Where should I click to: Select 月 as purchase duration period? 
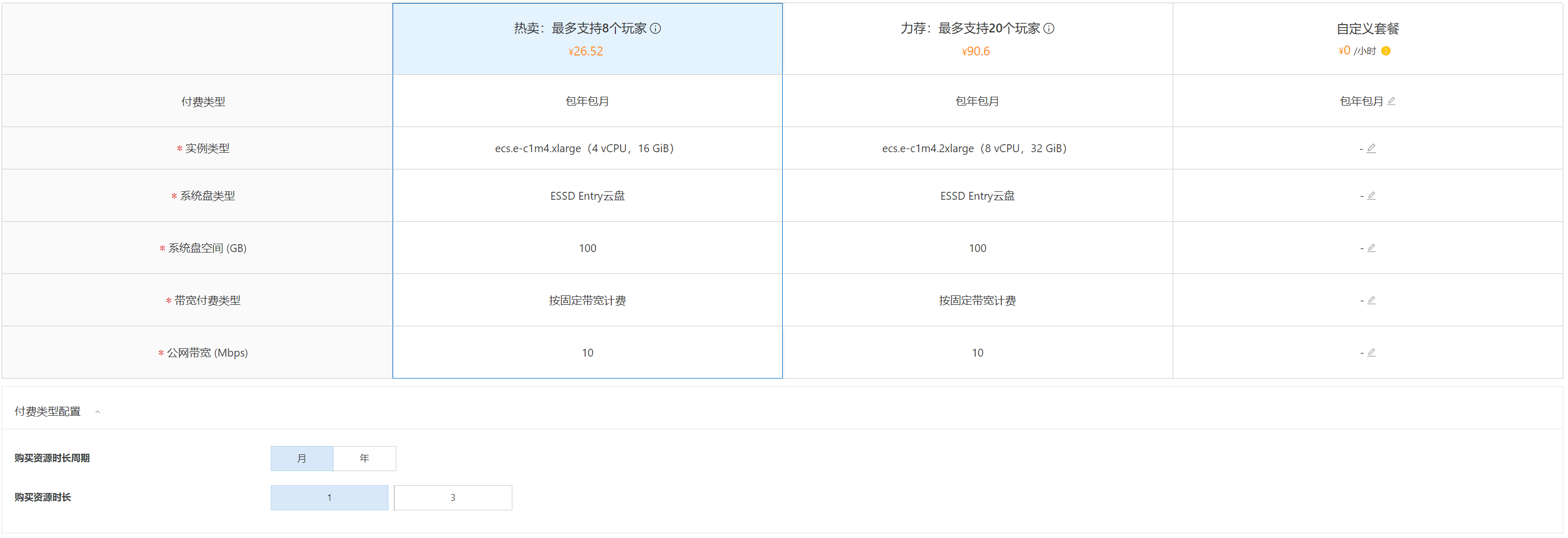click(302, 459)
